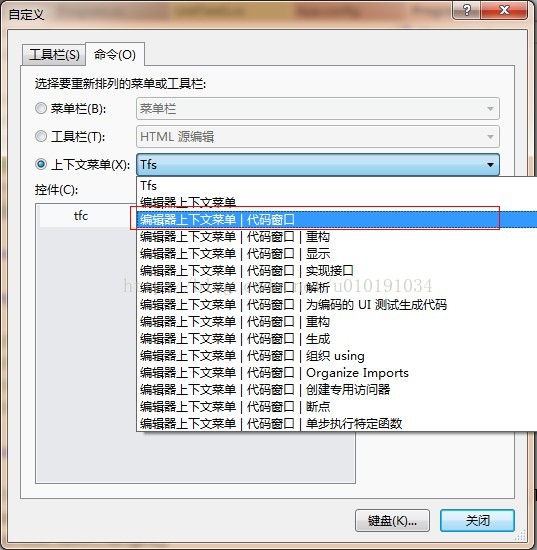Select the 工具栏(T) radio button
This screenshot has height=550, width=537.
tap(41, 136)
